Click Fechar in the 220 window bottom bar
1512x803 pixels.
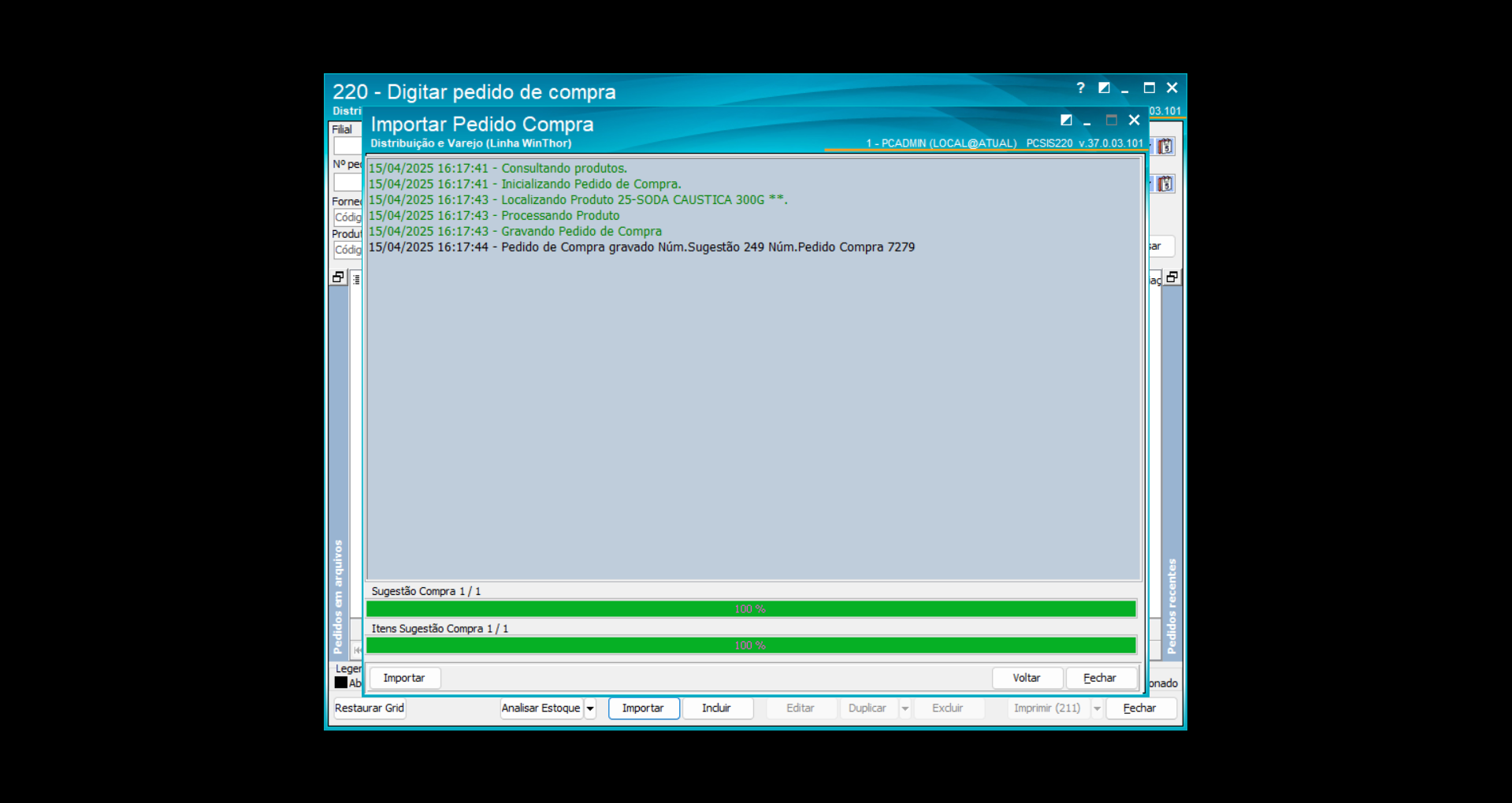1140,708
